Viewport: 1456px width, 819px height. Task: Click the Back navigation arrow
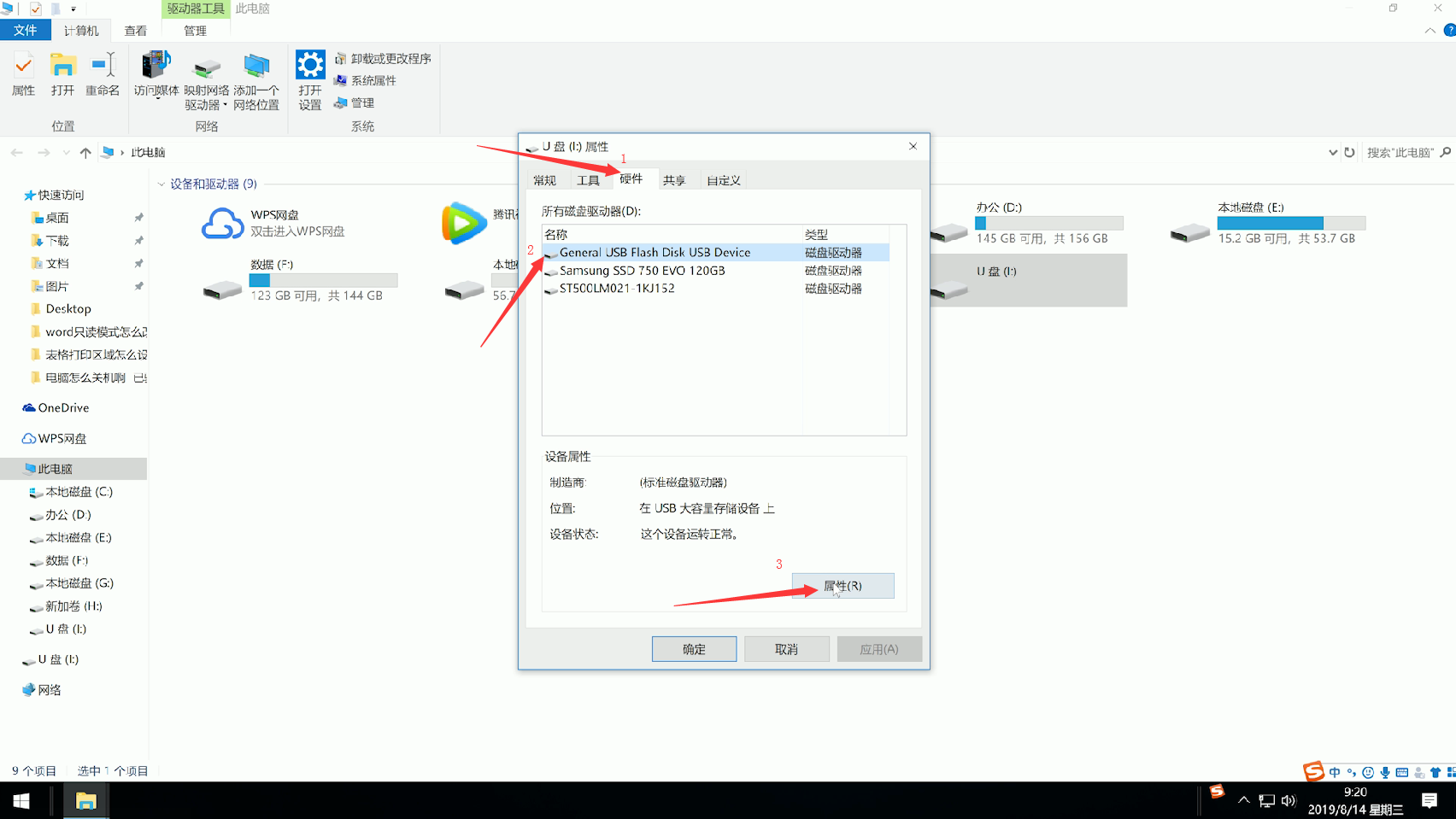[17, 152]
